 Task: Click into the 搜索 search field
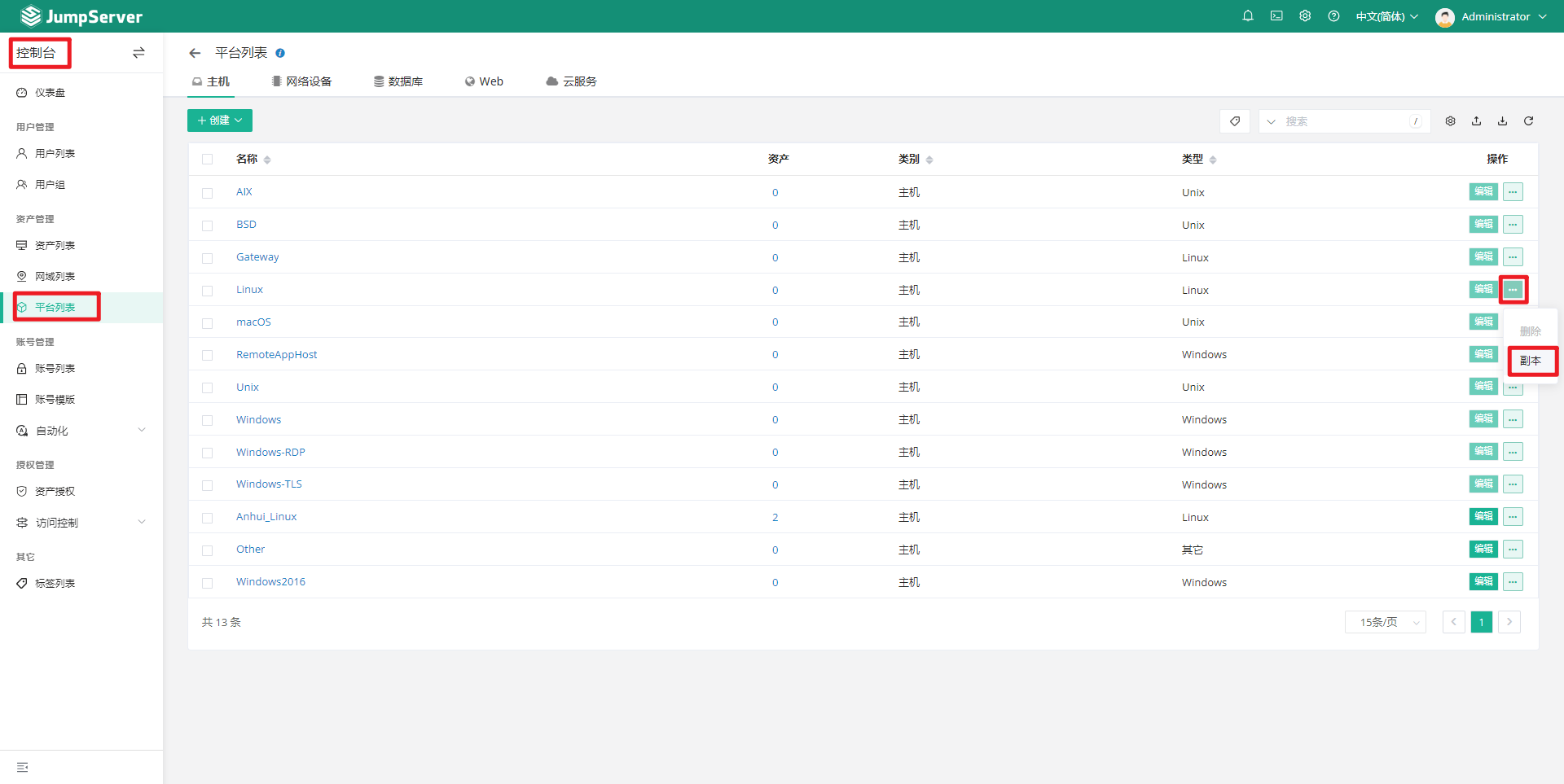click(x=1344, y=121)
